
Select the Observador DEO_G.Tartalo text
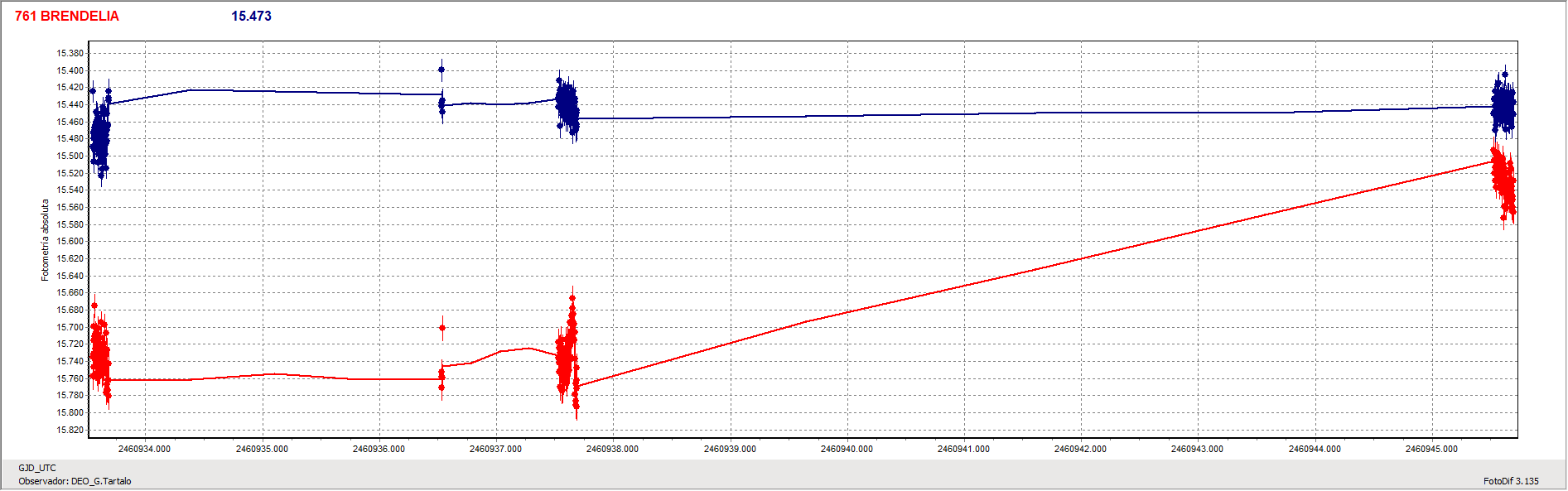tap(75, 481)
